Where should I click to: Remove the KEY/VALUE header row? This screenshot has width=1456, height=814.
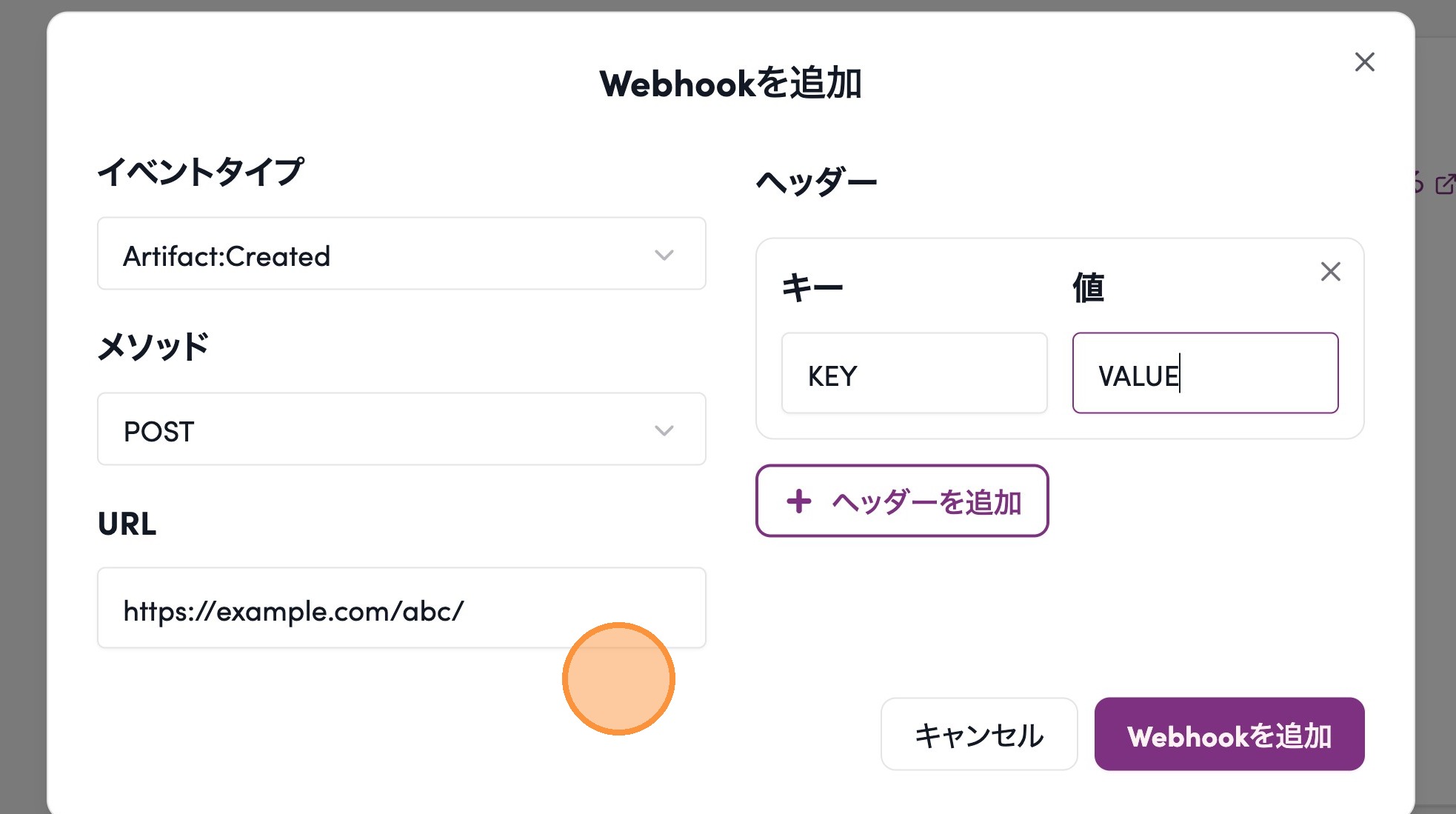(1330, 272)
